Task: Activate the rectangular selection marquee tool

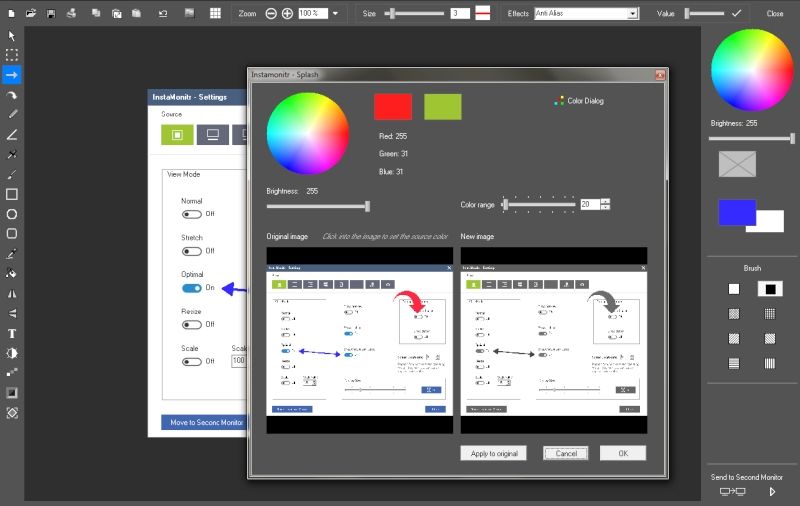Action: 12,55
